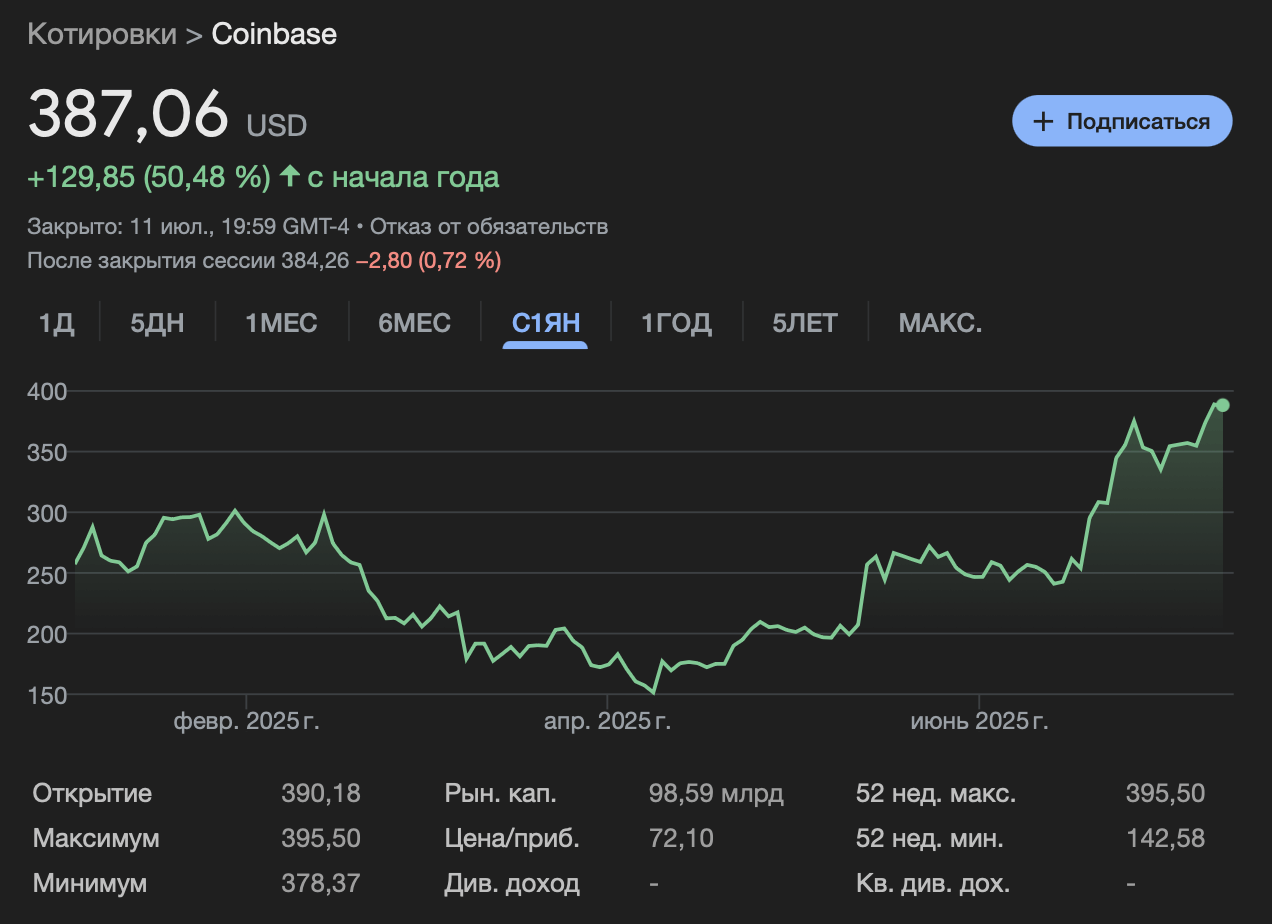Viewport: 1272px width, 924px height.
Task: Click the daily low value 378,37
Action: pyautogui.click(x=321, y=884)
